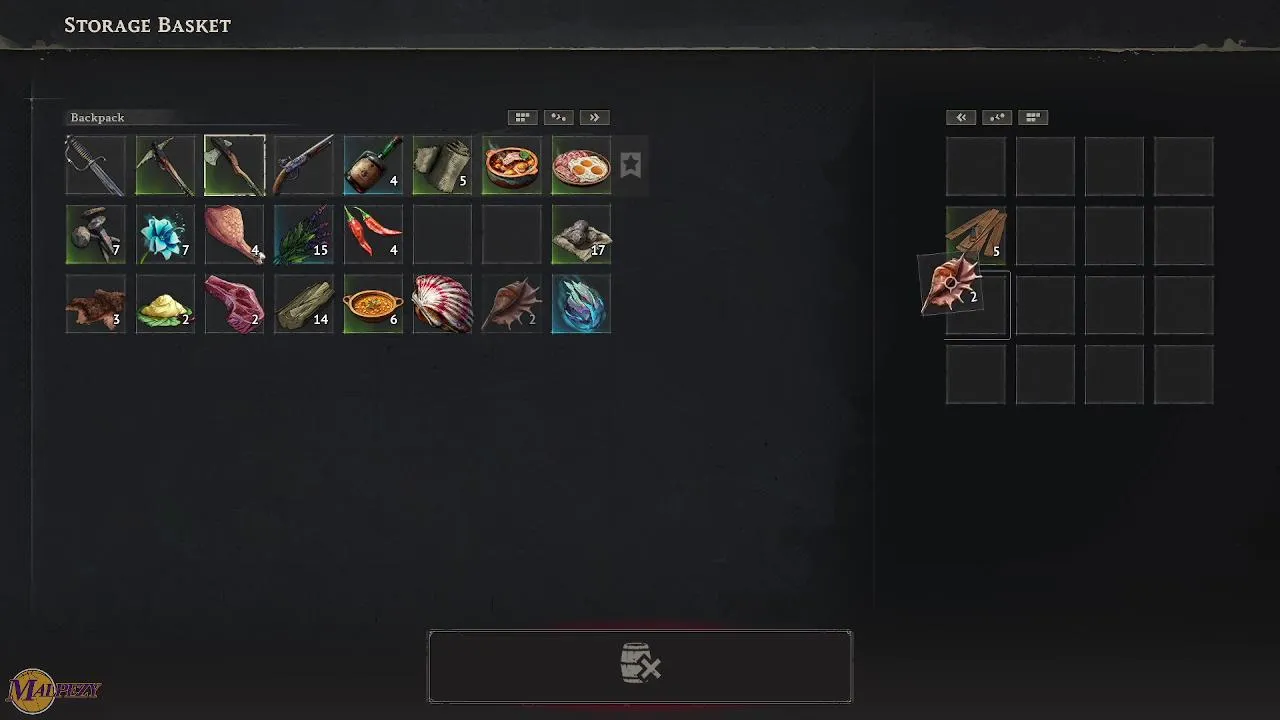Image resolution: width=1280 pixels, height=720 pixels.
Task: Select the rum bottle stack
Action: (373, 165)
